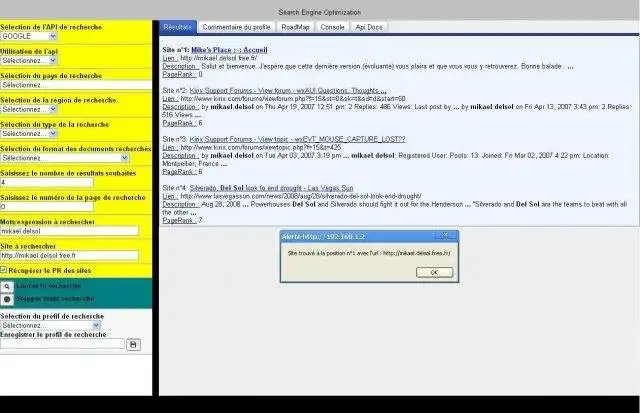640x413 pixels.
Task: Click Description label of site n°1
Action: point(180,66)
